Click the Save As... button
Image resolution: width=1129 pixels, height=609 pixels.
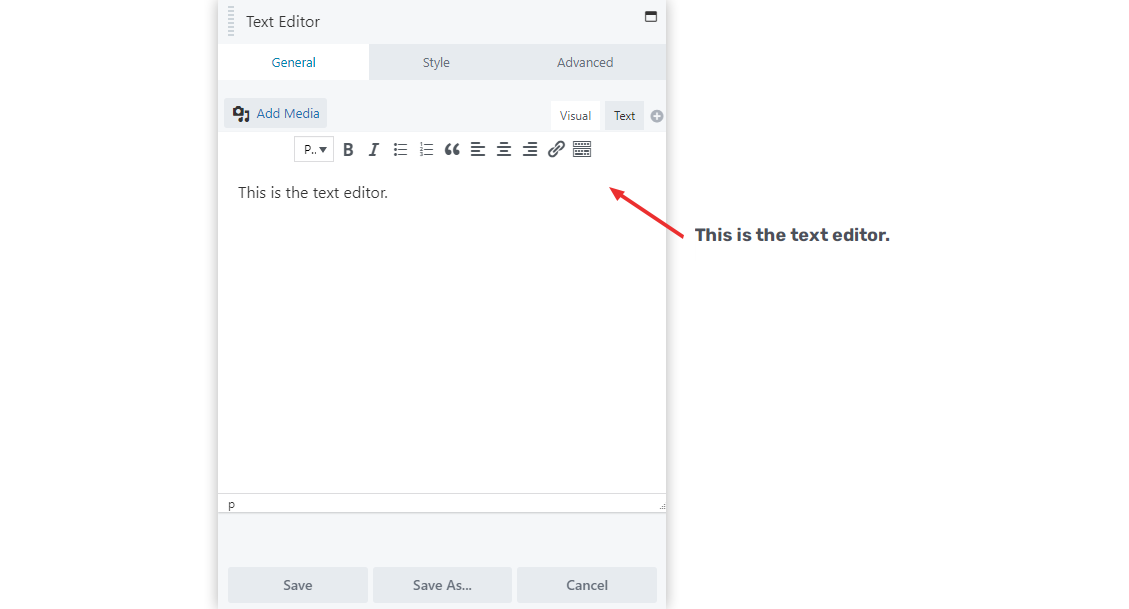tap(442, 585)
